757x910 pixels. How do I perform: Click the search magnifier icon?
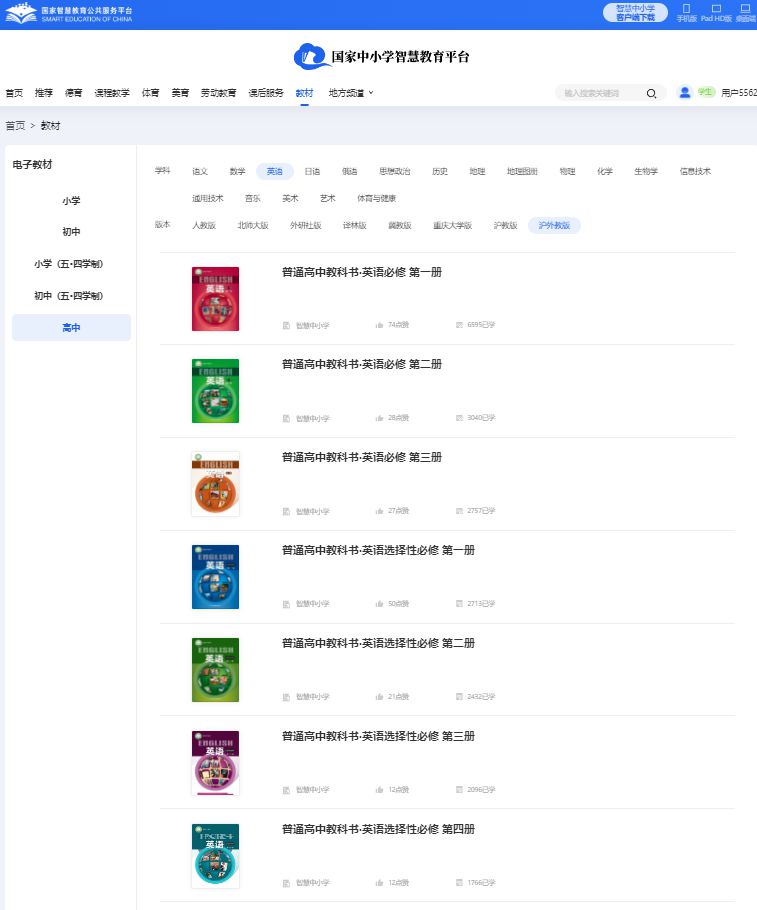tap(651, 93)
